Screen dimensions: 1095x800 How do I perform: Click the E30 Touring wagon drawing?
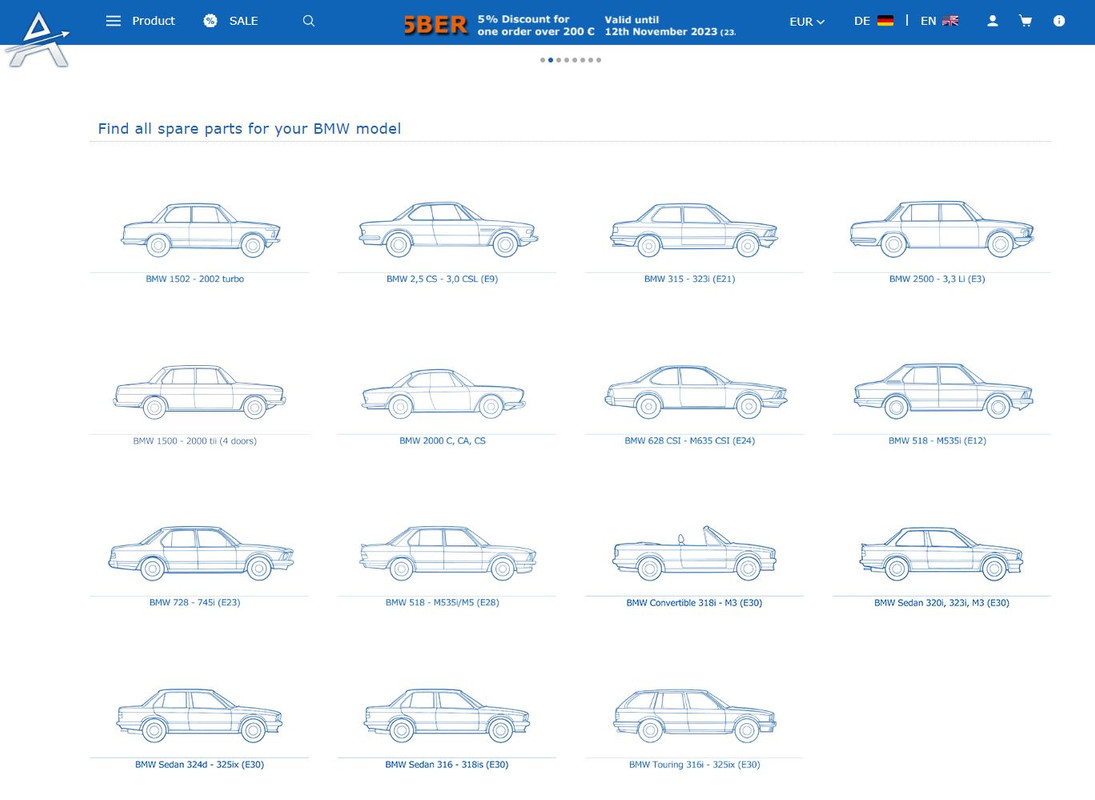(x=695, y=716)
